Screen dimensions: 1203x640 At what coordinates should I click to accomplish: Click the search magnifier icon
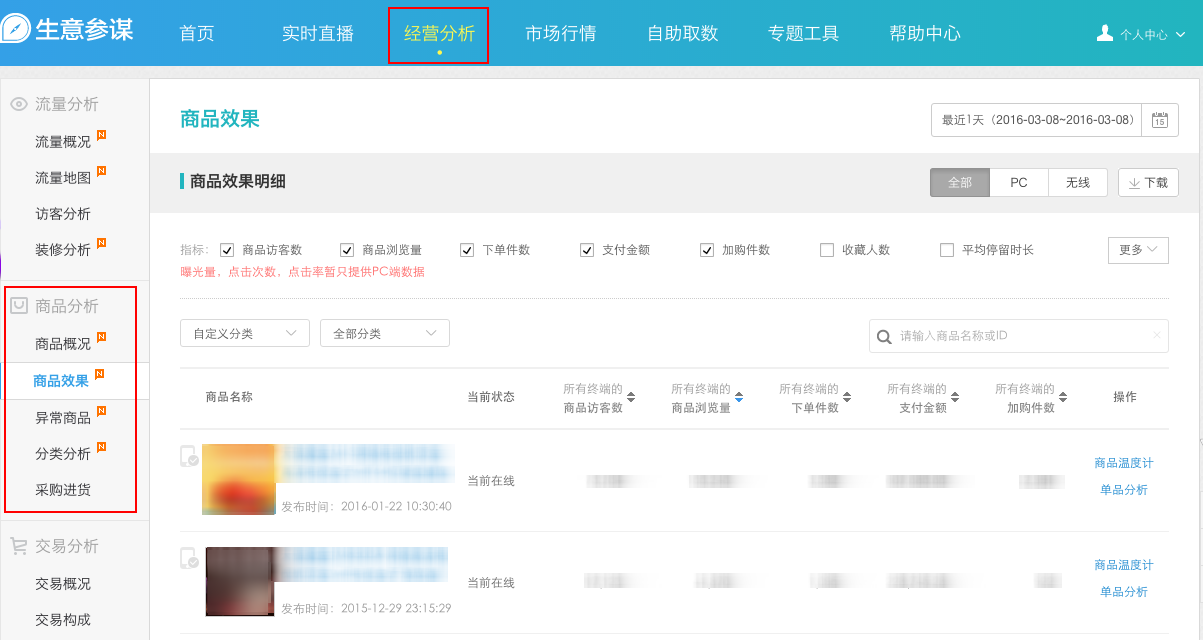(884, 336)
